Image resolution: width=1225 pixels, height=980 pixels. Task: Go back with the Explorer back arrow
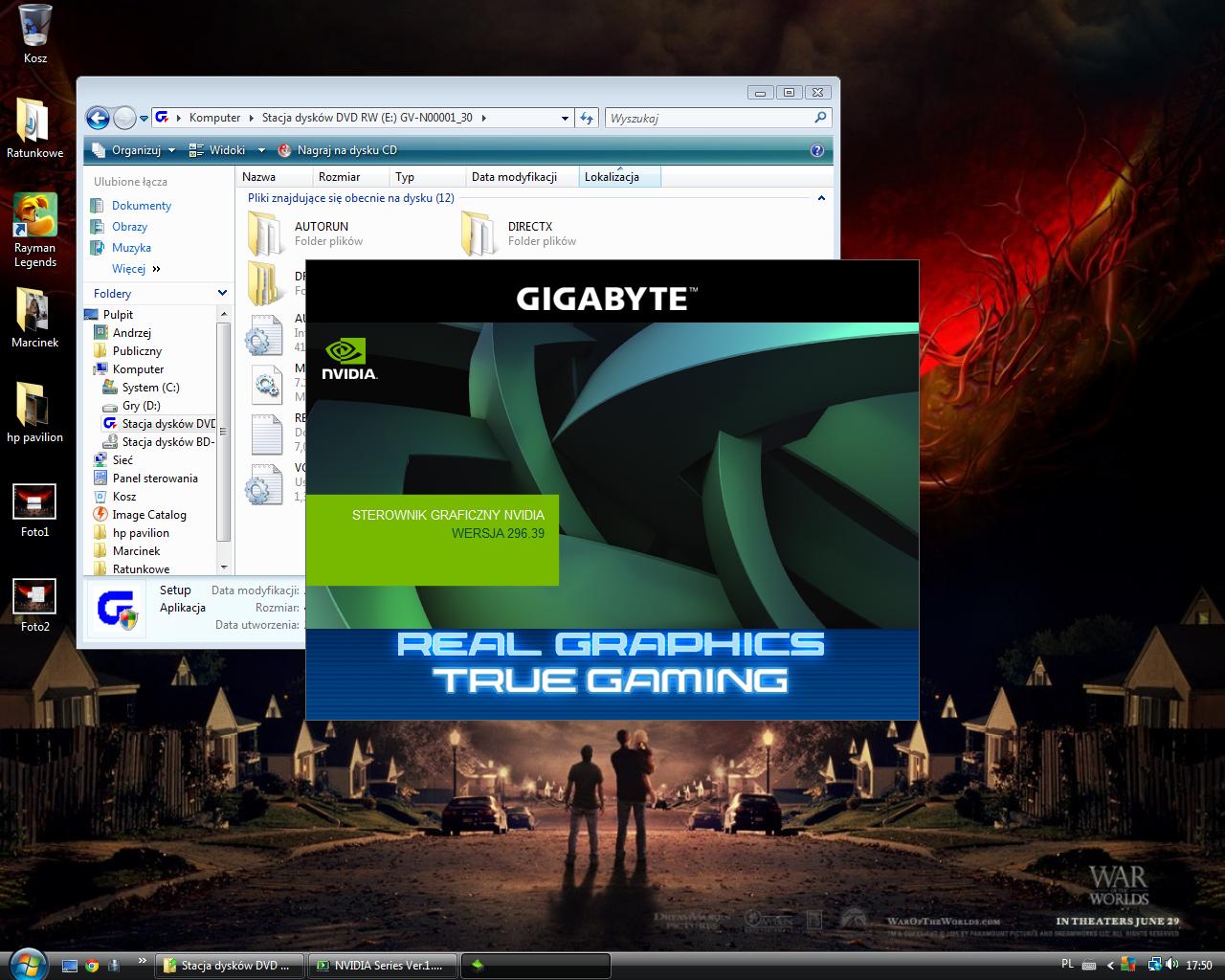98,118
